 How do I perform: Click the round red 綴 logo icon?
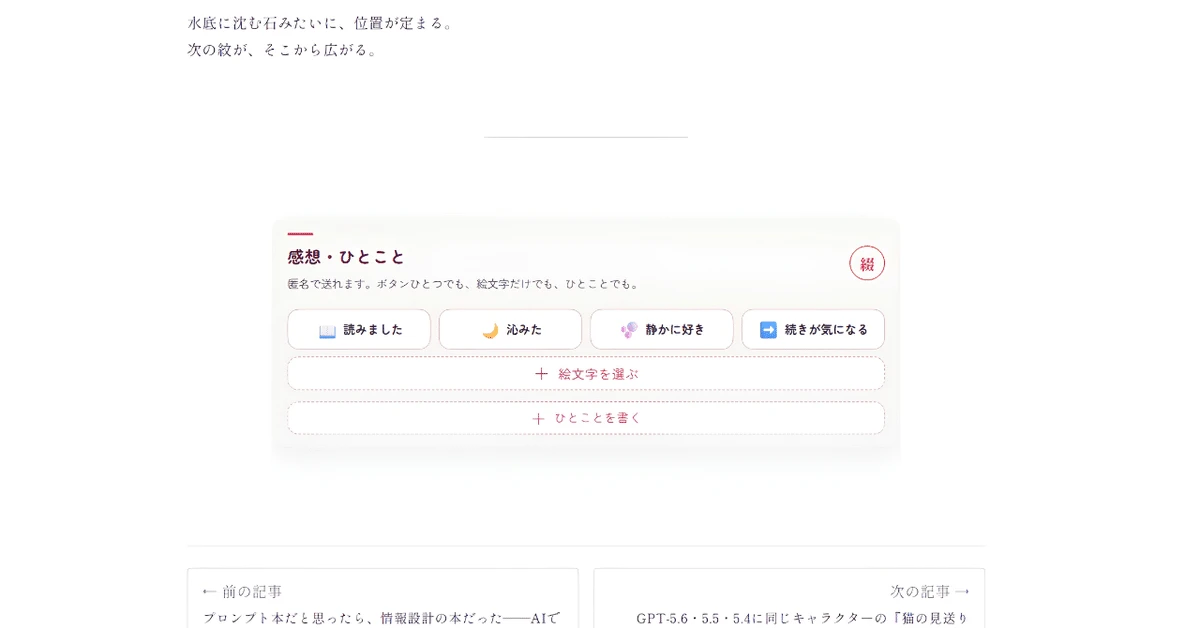pos(867,263)
